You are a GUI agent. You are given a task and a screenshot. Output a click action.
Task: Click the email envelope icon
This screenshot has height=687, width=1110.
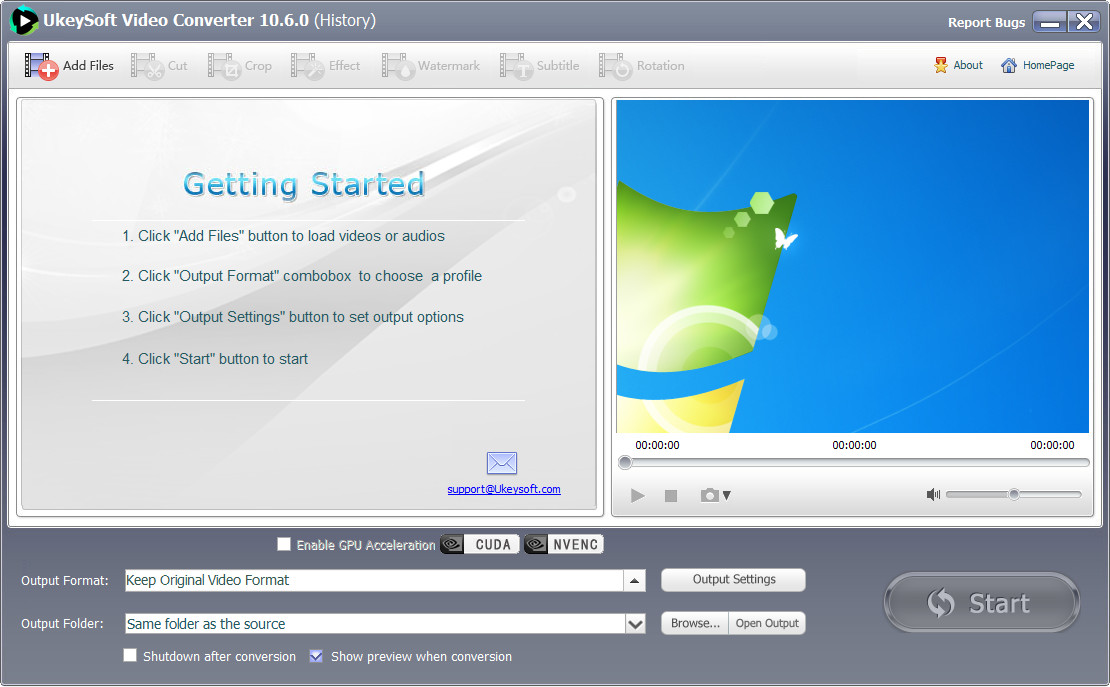pyautogui.click(x=502, y=463)
